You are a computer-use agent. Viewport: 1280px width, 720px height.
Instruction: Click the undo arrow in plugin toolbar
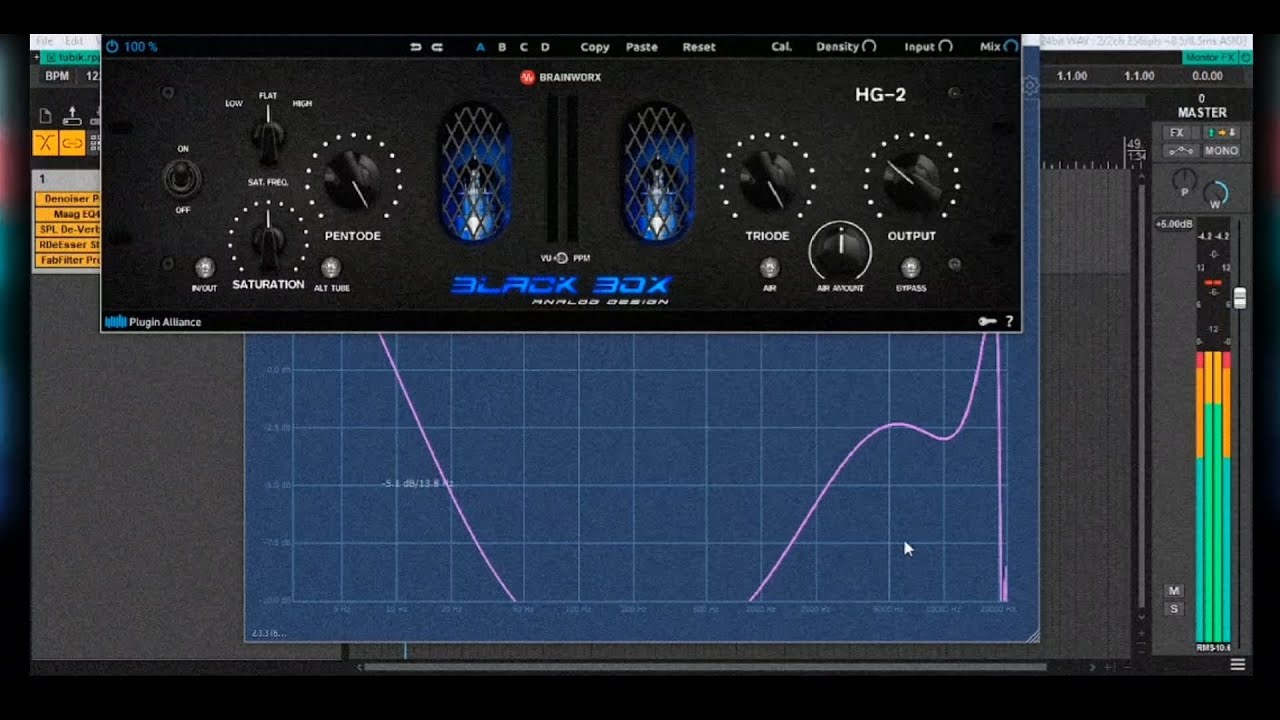(416, 47)
